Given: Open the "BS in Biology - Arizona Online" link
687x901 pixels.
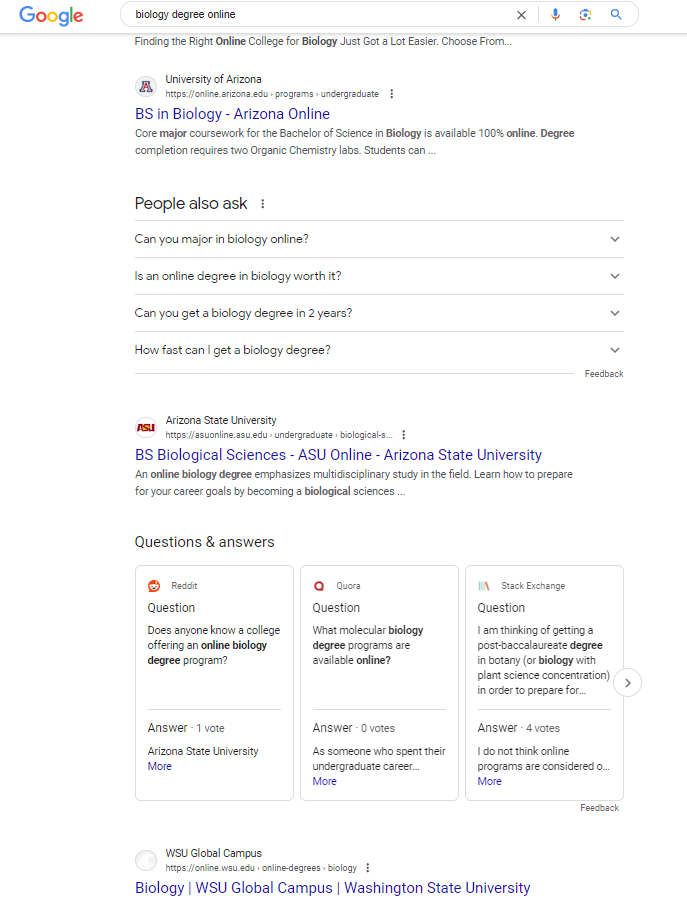Looking at the screenshot, I should point(232,114).
